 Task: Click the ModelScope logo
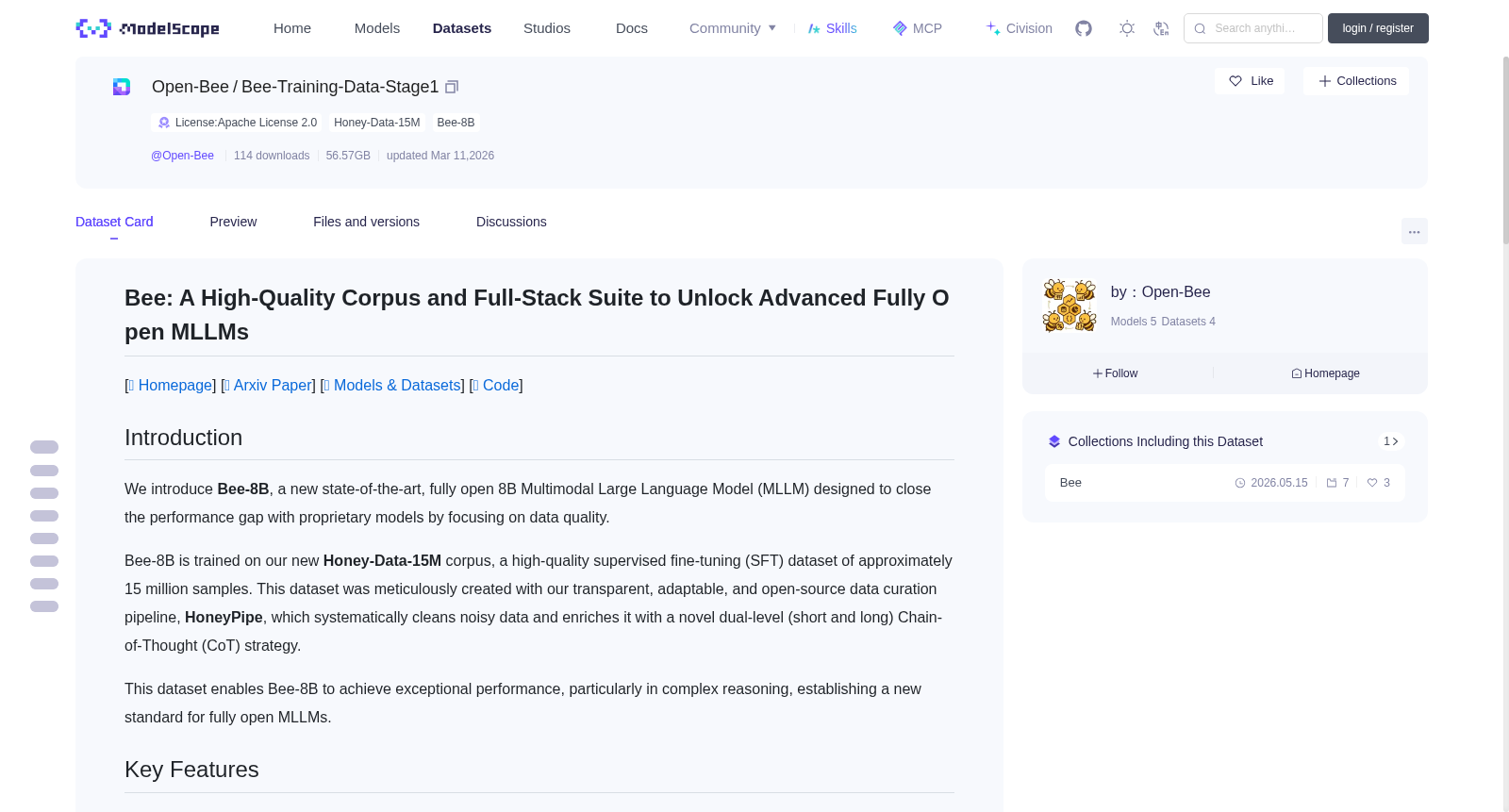pos(147,28)
